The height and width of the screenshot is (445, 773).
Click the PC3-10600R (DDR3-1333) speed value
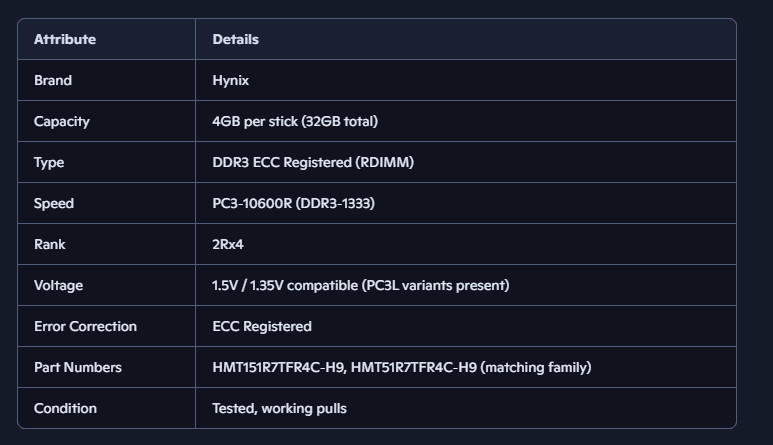(x=293, y=203)
